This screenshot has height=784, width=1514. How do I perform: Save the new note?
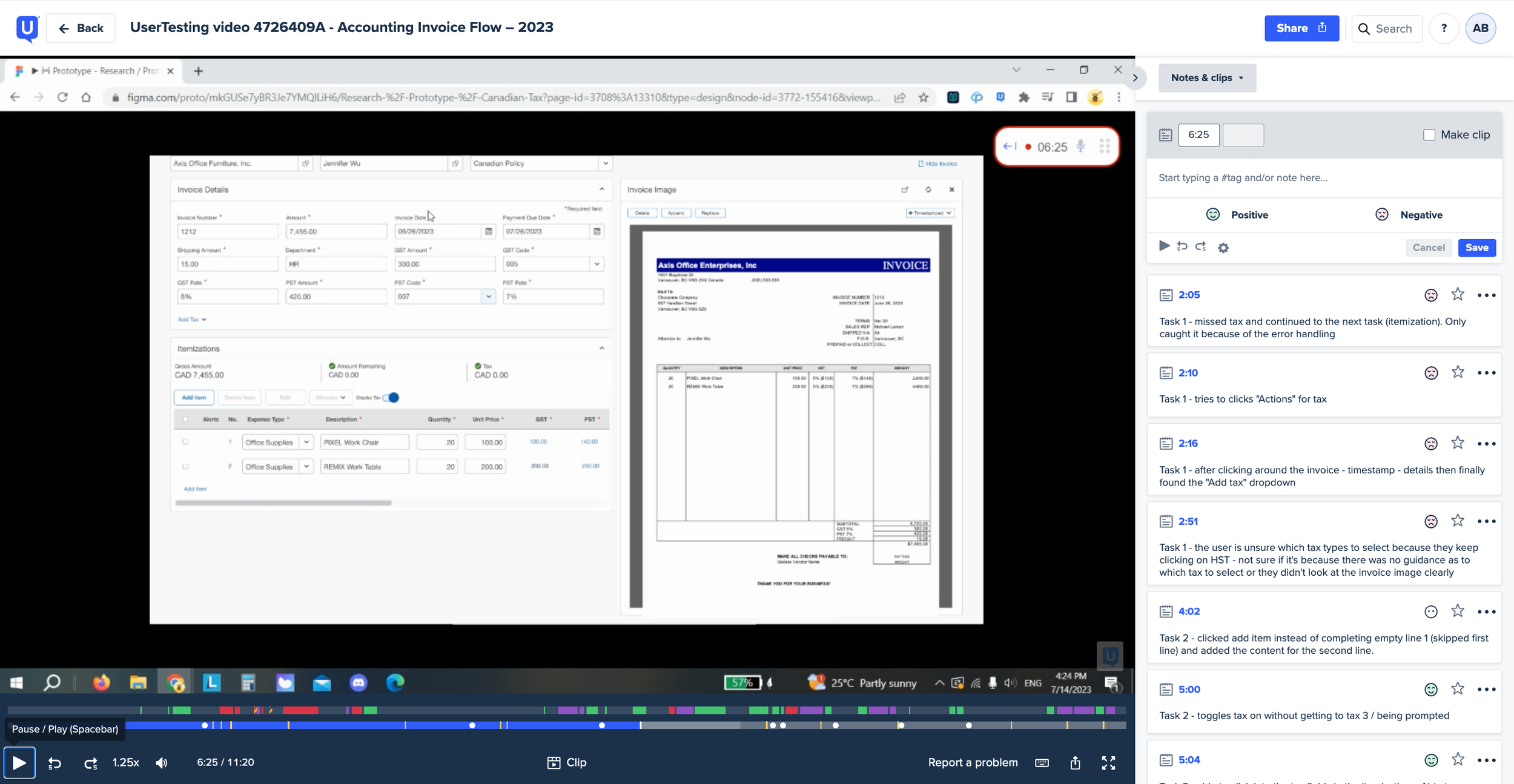point(1476,248)
